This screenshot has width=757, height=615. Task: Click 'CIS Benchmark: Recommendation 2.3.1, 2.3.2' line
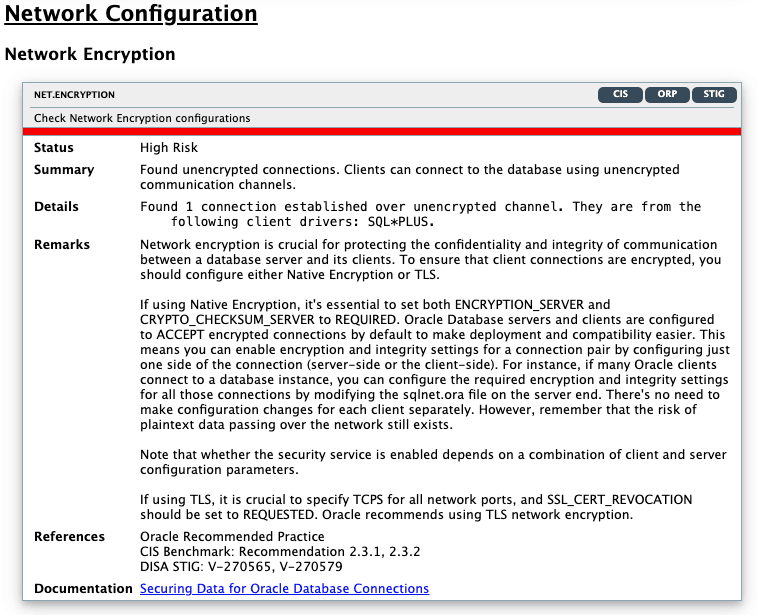coord(280,552)
